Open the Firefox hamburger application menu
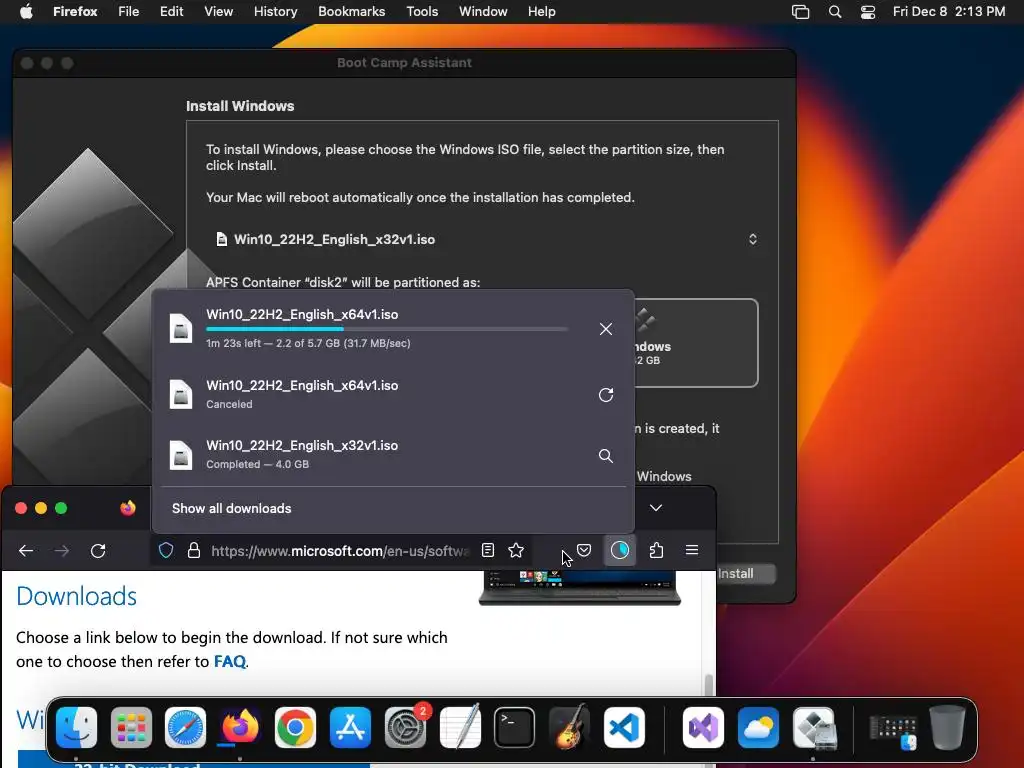Image resolution: width=1024 pixels, height=768 pixels. [692, 551]
